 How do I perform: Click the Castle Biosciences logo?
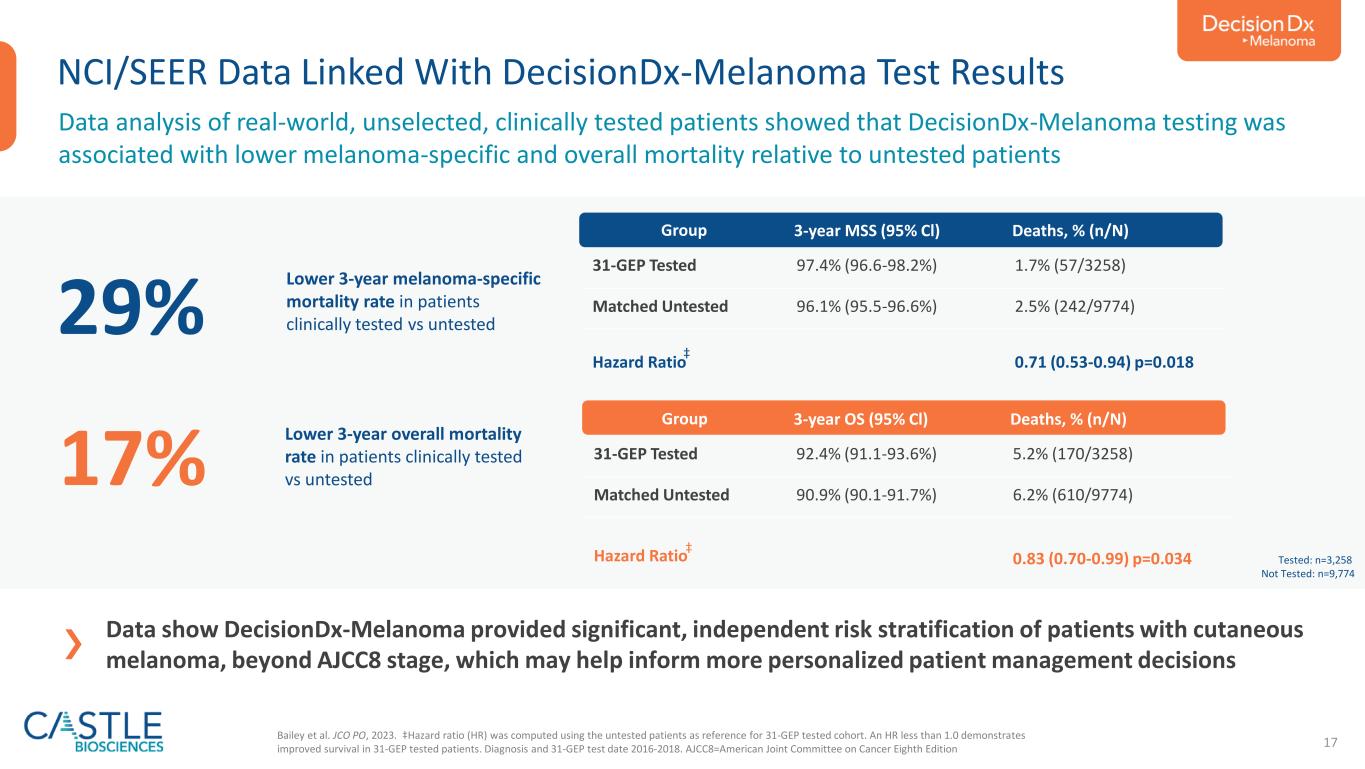pyautogui.click(x=94, y=731)
